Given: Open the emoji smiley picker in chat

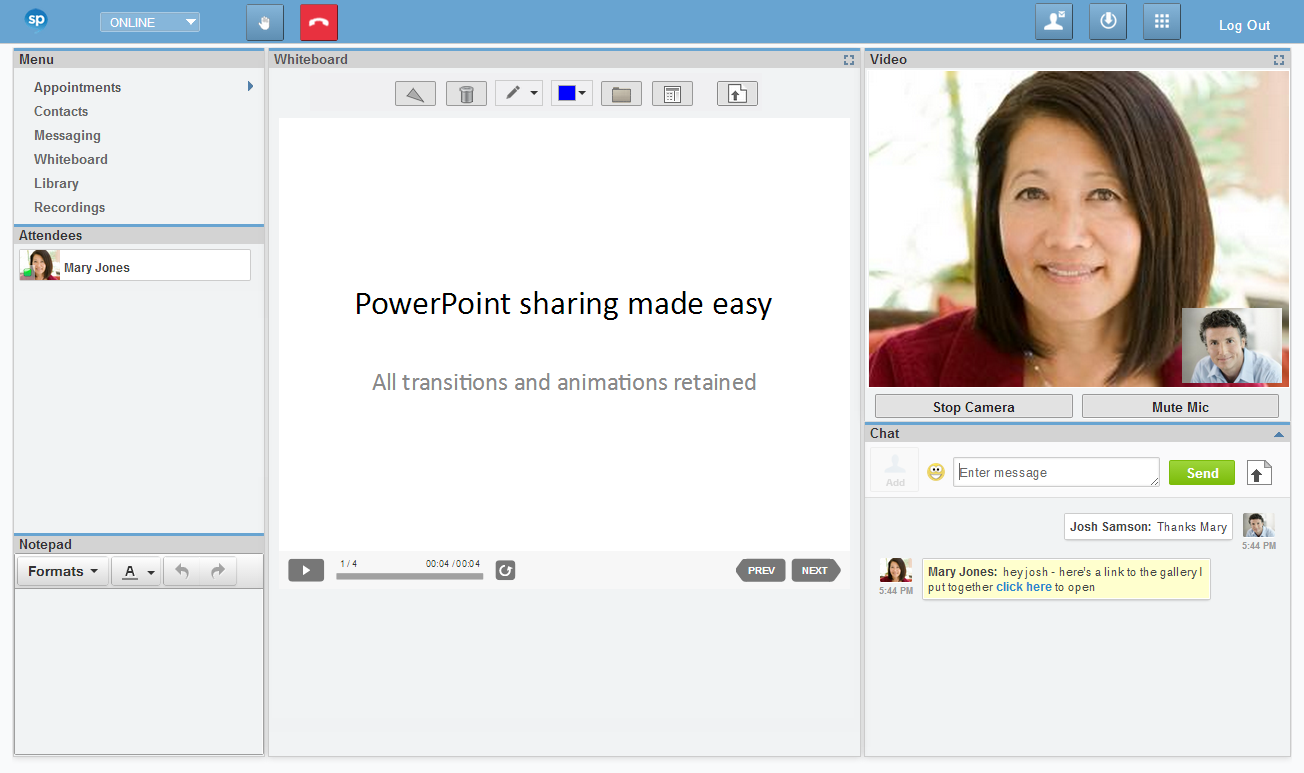Looking at the screenshot, I should tap(936, 472).
